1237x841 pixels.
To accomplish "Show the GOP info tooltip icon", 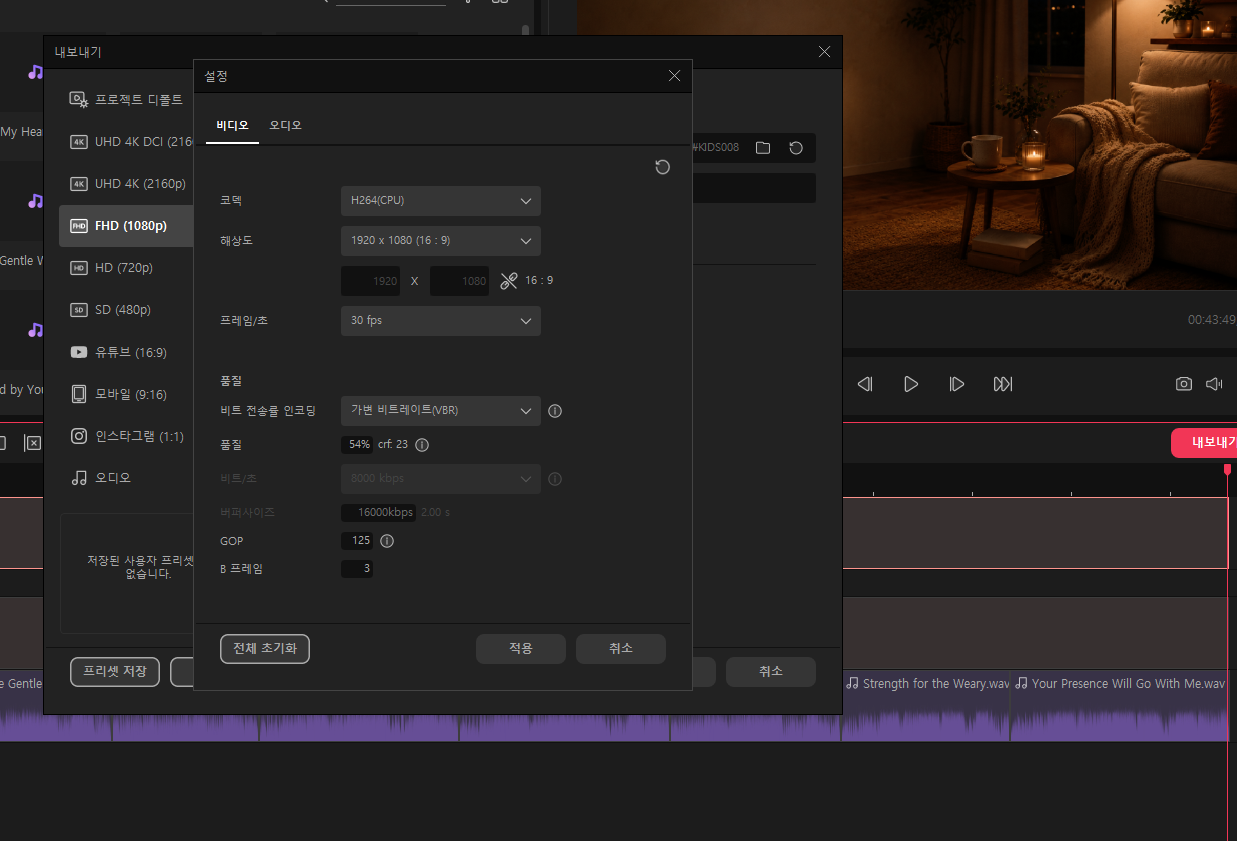I will pyautogui.click(x=387, y=541).
